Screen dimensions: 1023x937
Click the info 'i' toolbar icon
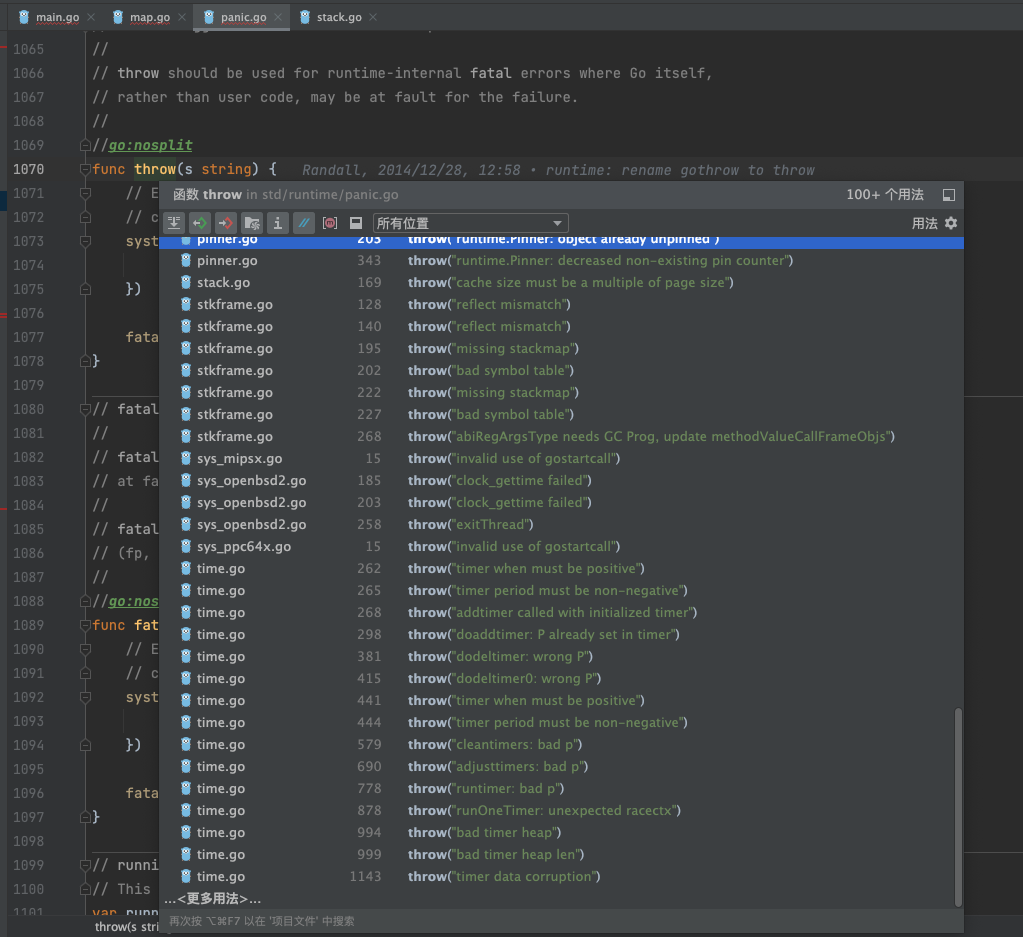(x=278, y=223)
